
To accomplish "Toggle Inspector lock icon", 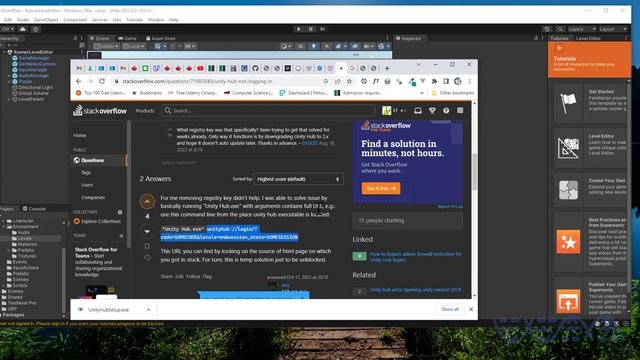I will pyautogui.click(x=536, y=38).
